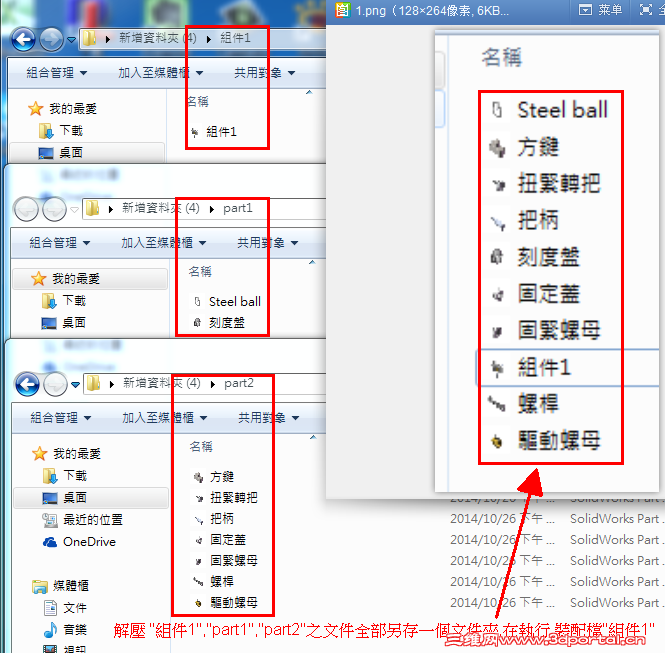
Task: Click forward arrow in the part1 window
Action: pyautogui.click(x=54, y=209)
